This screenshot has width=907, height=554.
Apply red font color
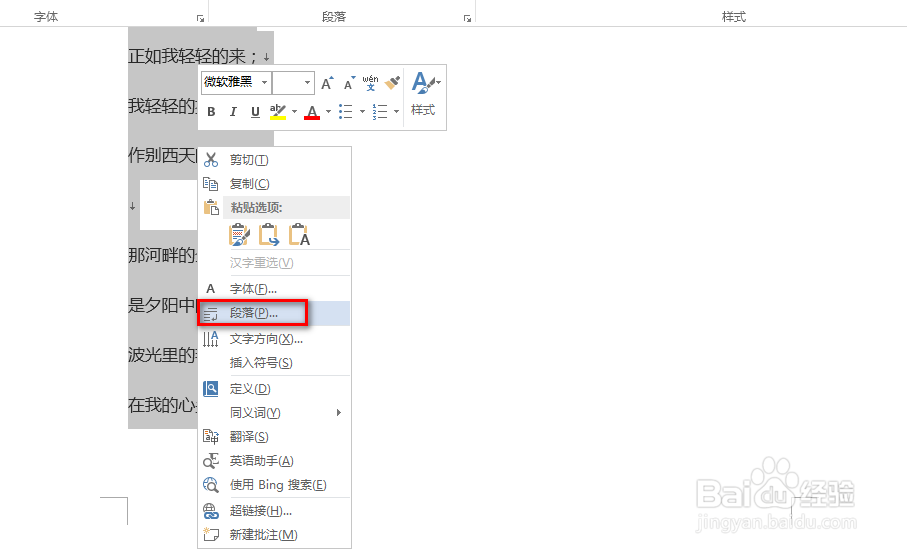point(312,112)
